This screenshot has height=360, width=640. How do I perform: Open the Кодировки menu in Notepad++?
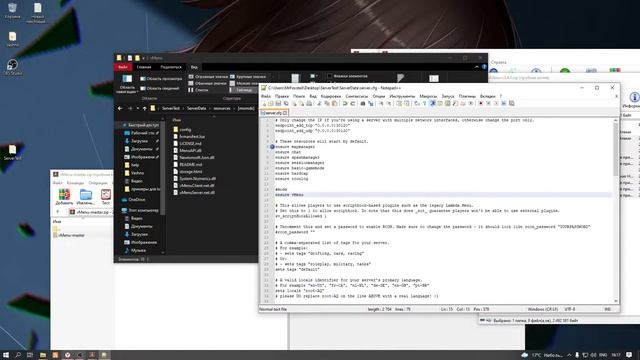331,96
